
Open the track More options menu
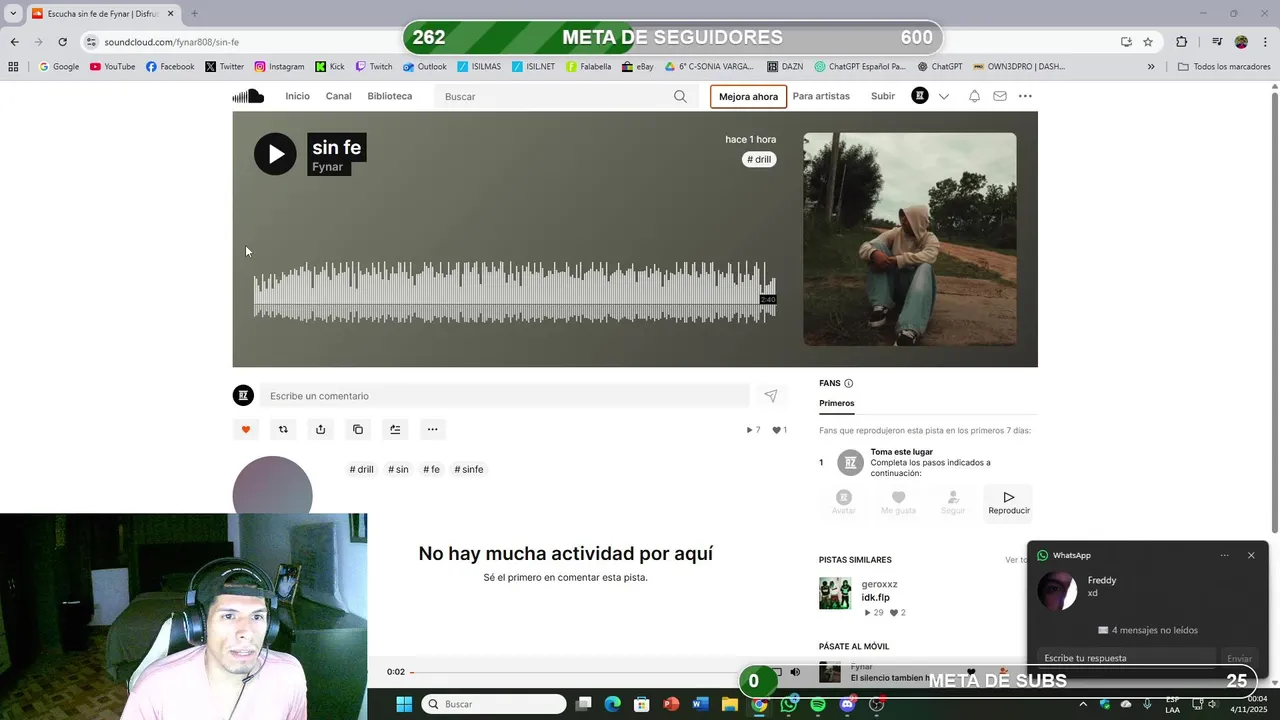click(x=432, y=429)
